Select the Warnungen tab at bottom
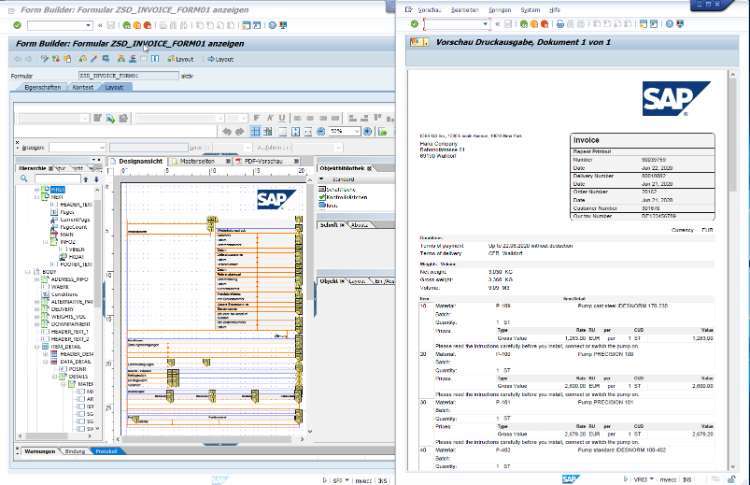The width and height of the screenshot is (750, 485). [x=39, y=451]
